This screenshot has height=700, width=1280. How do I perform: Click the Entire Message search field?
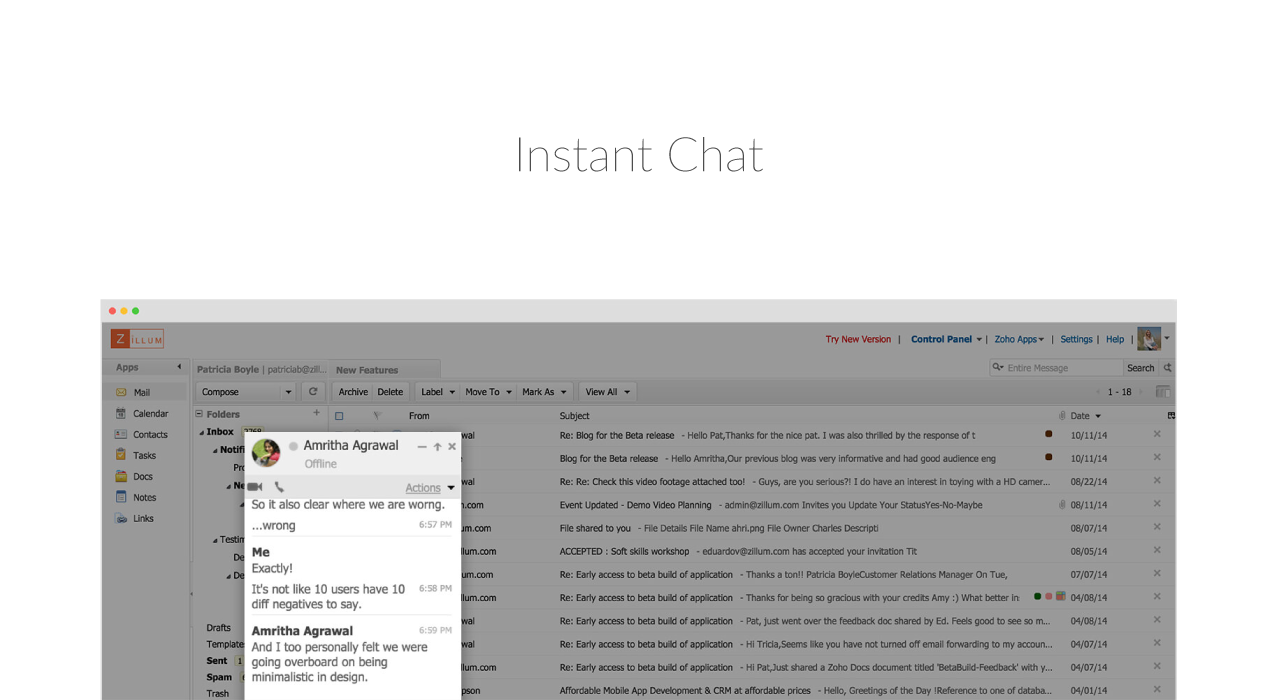click(1062, 368)
